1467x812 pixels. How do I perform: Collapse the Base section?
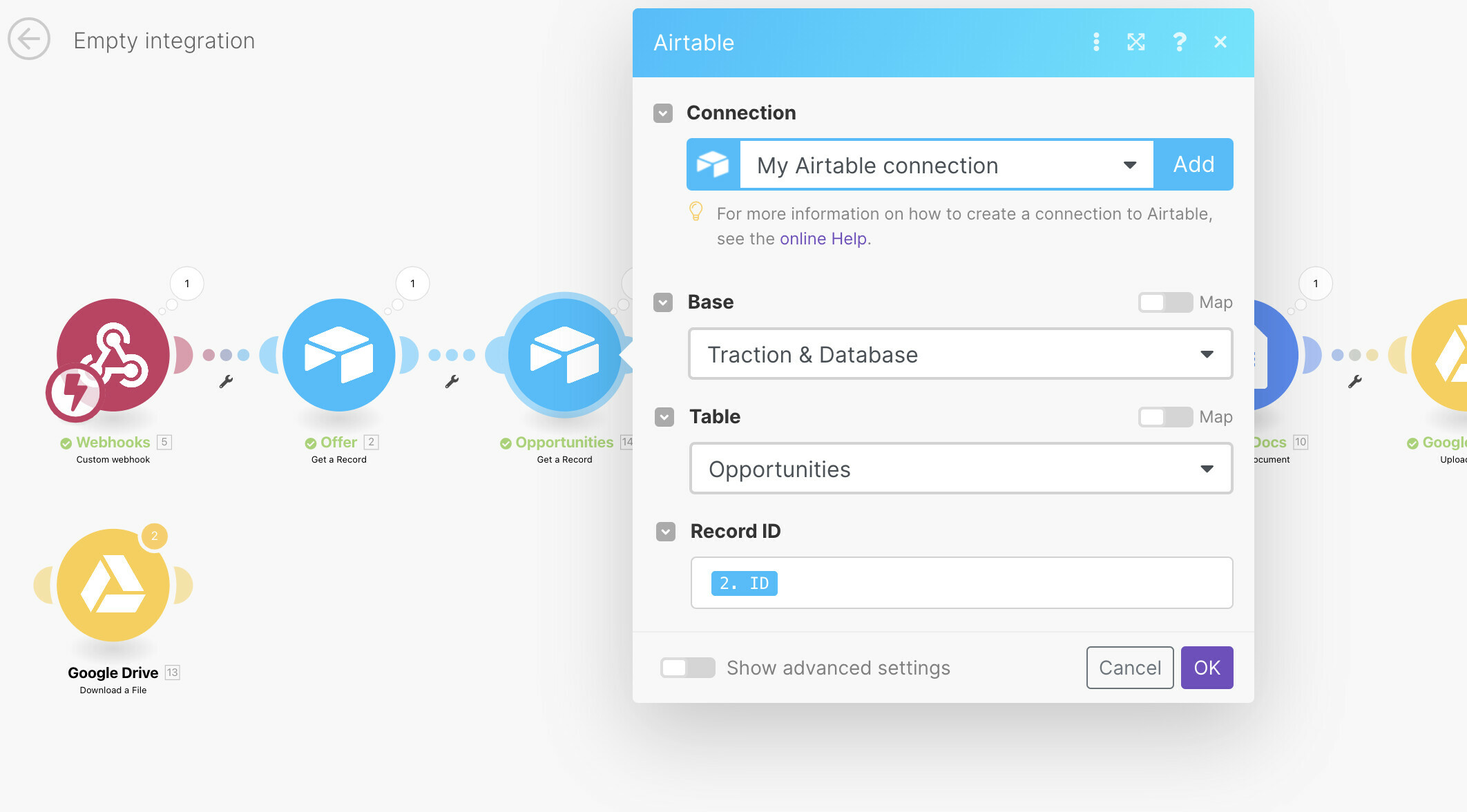[663, 302]
